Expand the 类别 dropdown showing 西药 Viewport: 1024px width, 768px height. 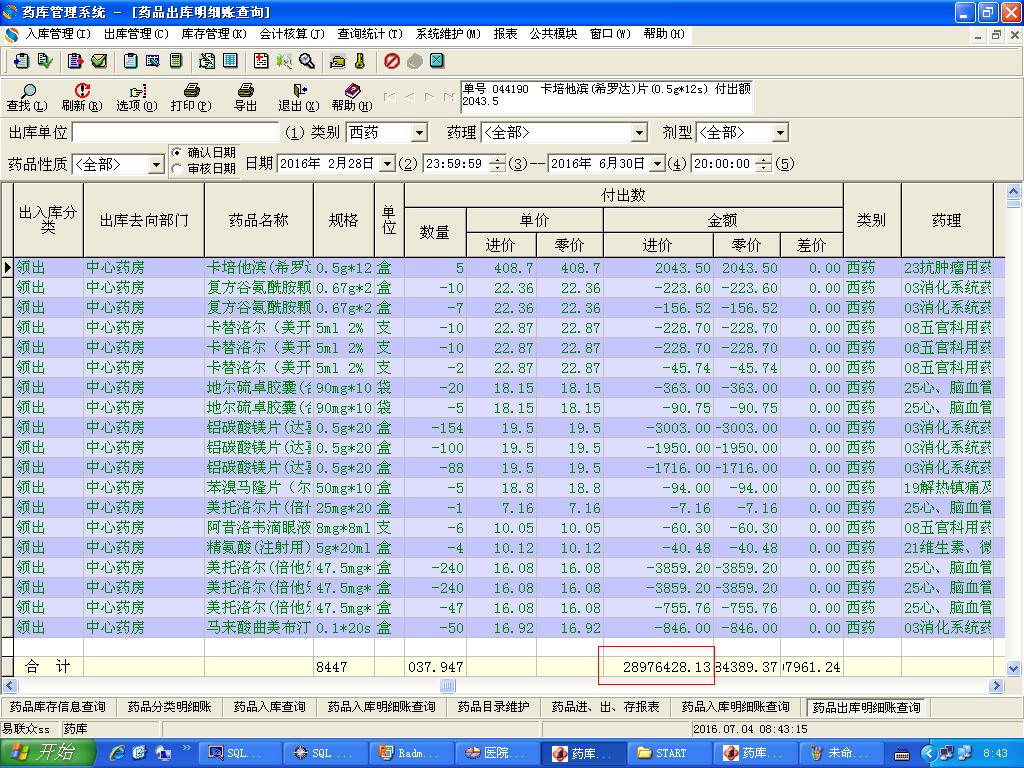(420, 133)
